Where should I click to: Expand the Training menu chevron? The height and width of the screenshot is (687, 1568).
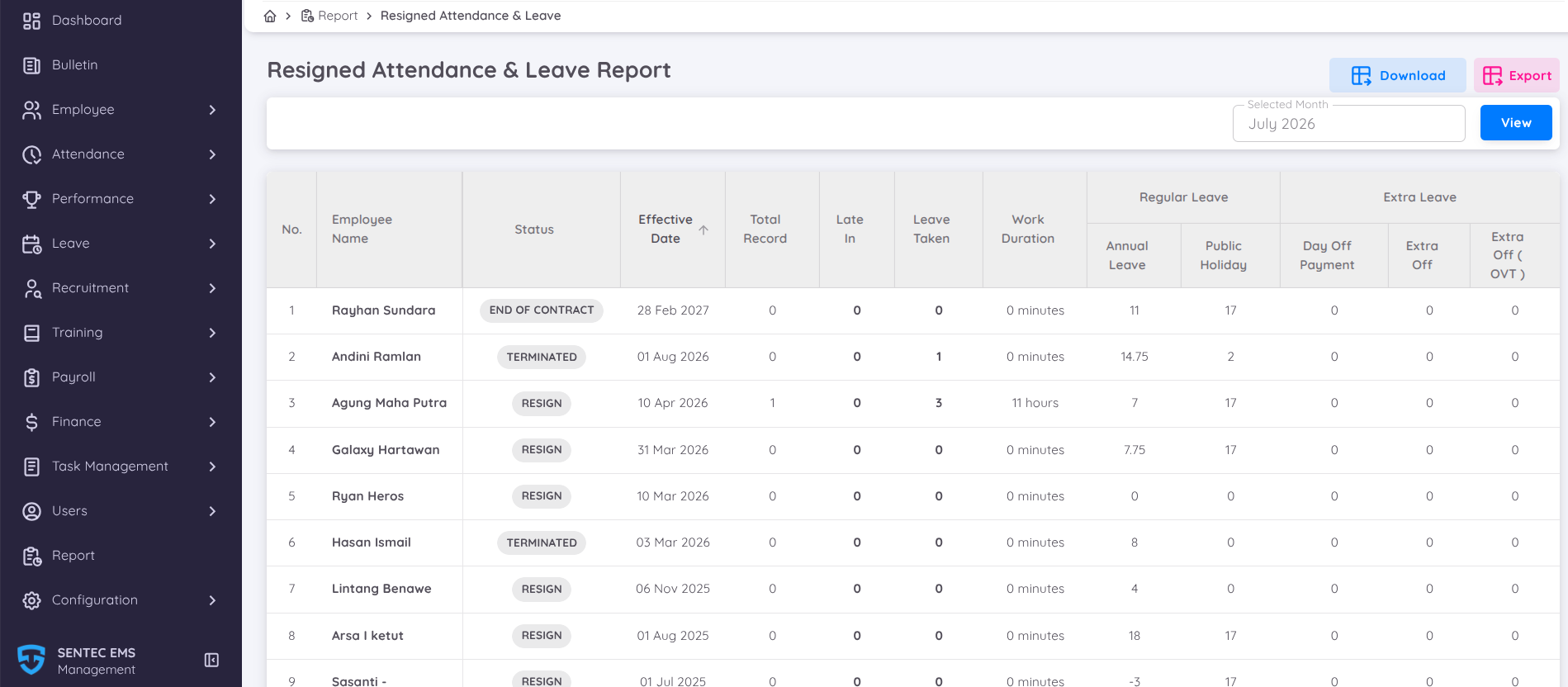point(212,333)
